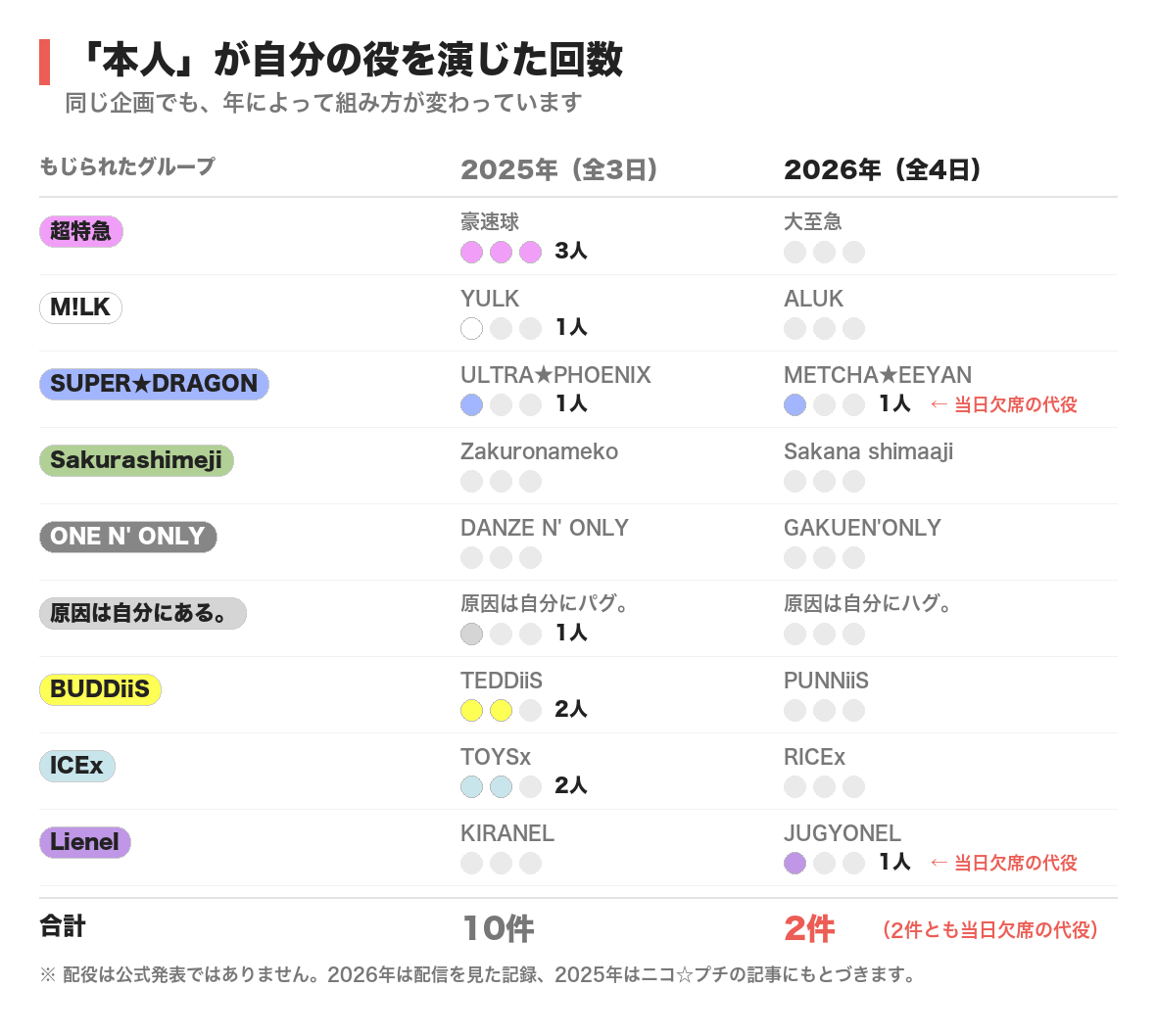
Task: Click the first pink dot under 豪速球
Action: (x=472, y=252)
